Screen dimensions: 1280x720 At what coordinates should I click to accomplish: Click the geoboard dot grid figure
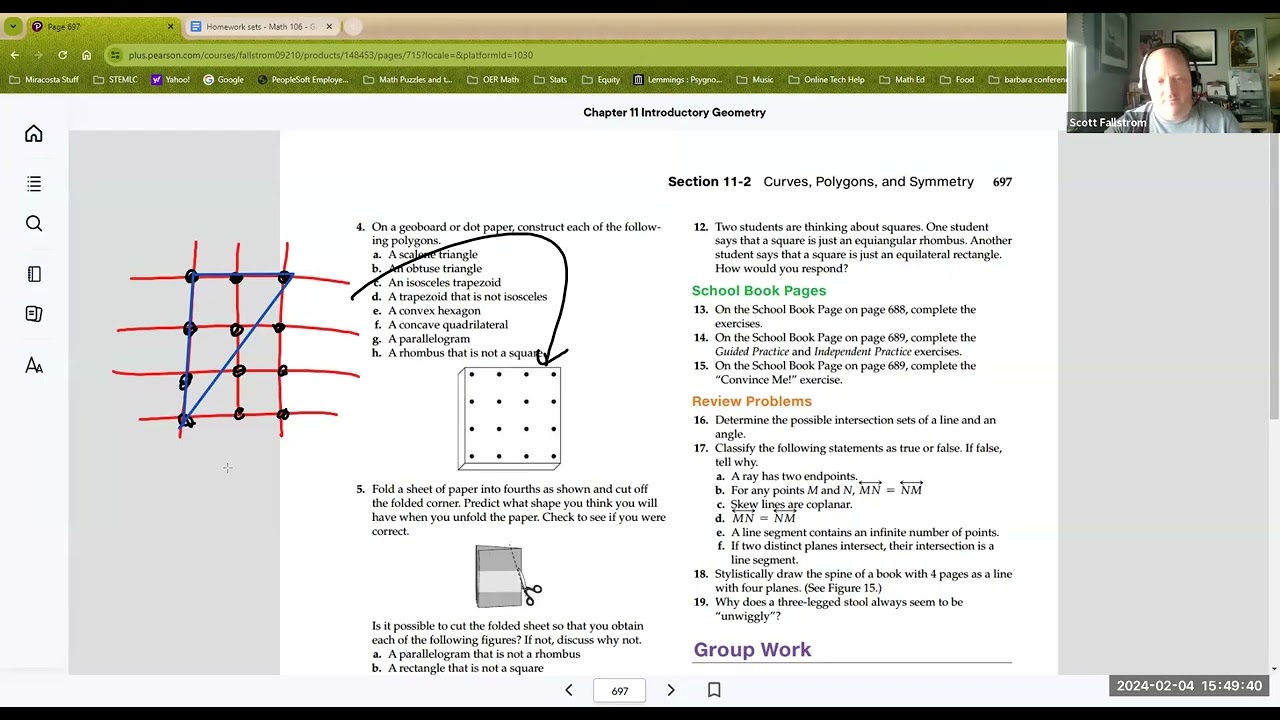(509, 418)
